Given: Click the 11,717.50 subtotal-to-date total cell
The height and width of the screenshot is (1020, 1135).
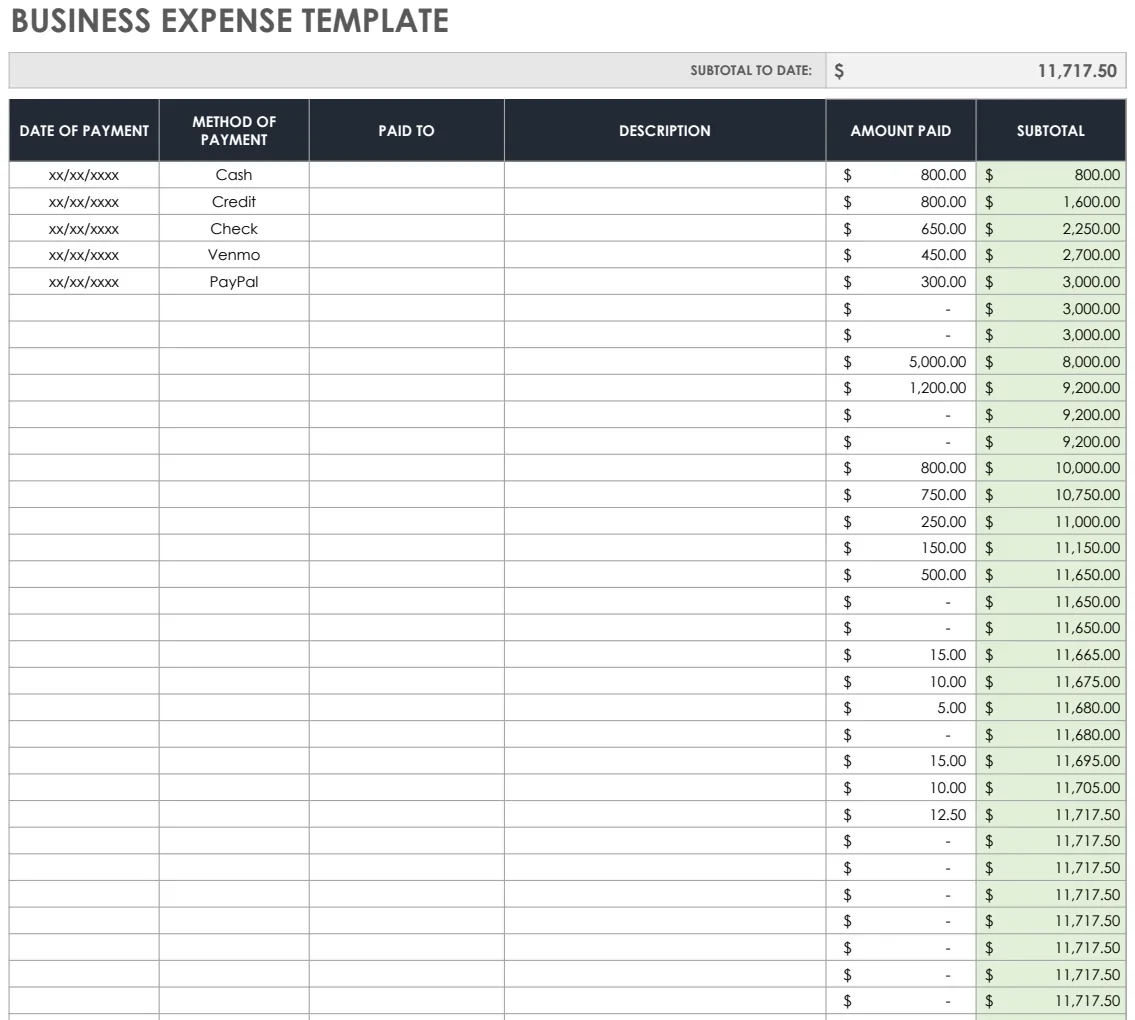Looking at the screenshot, I should point(976,70).
